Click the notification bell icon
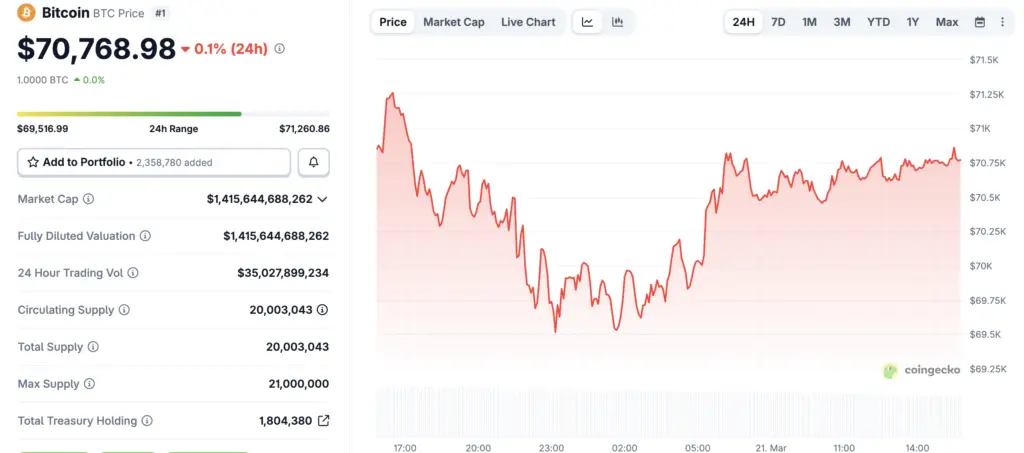 [x=314, y=162]
